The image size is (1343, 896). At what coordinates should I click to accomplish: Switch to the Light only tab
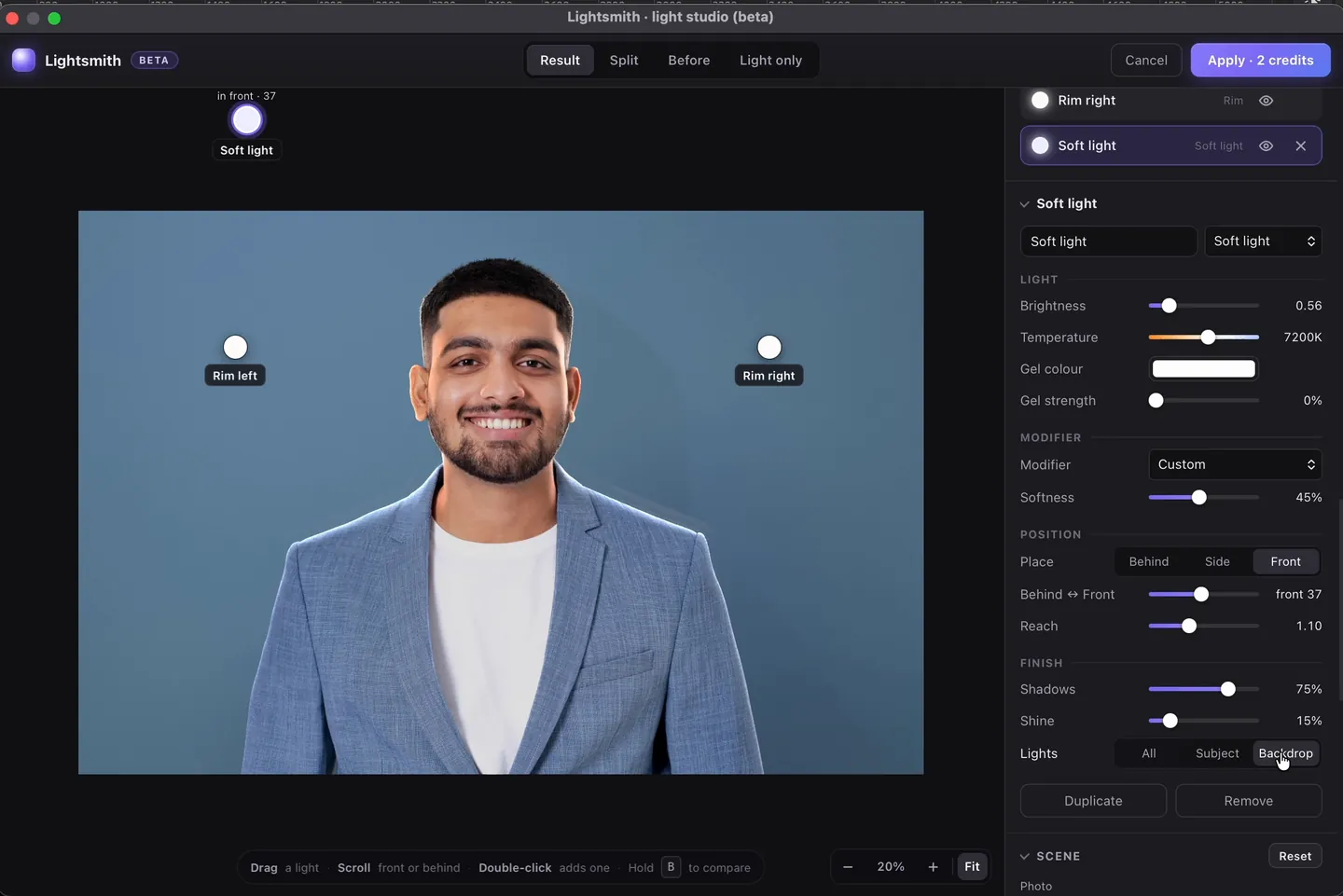coord(770,61)
